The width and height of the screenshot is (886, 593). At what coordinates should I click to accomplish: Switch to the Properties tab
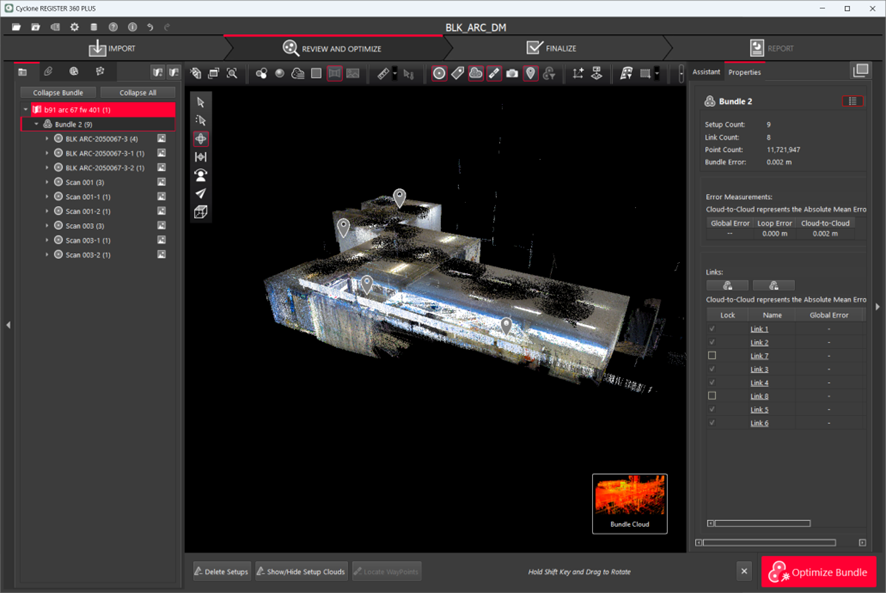click(x=744, y=72)
